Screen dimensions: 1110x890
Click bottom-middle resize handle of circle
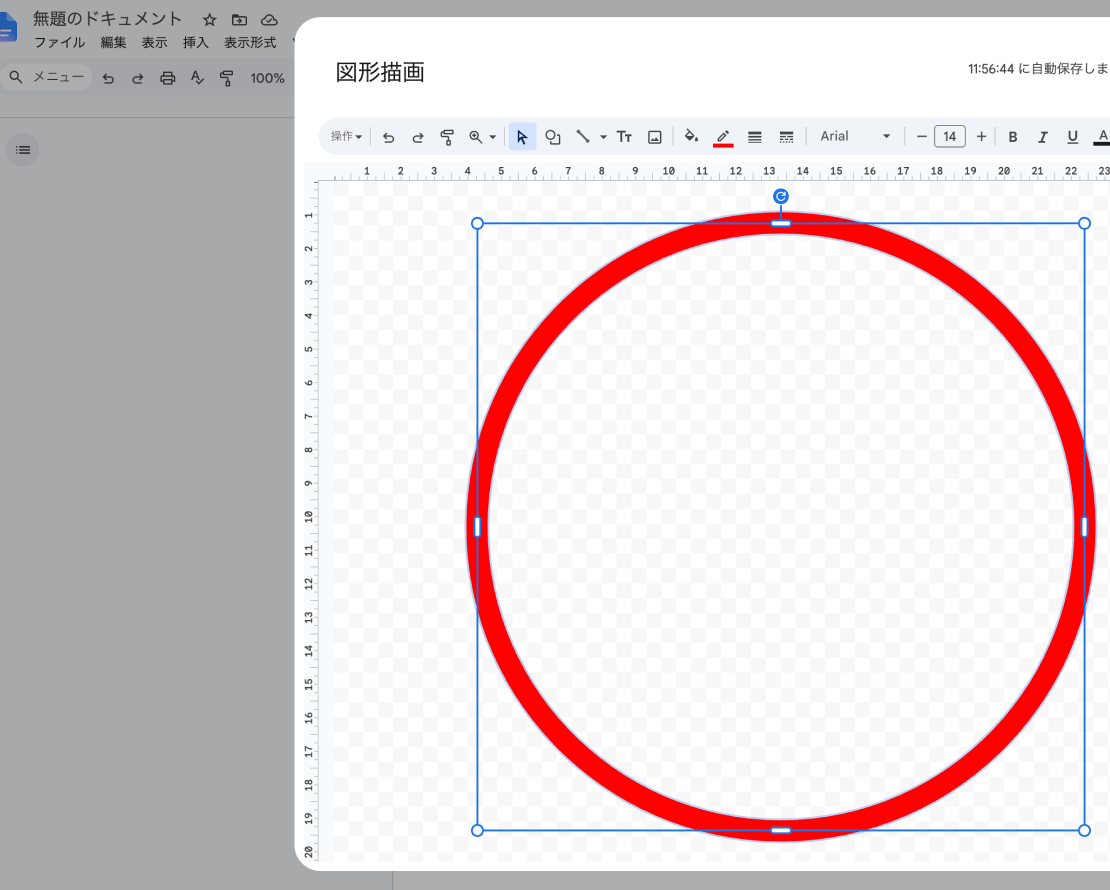click(x=781, y=830)
